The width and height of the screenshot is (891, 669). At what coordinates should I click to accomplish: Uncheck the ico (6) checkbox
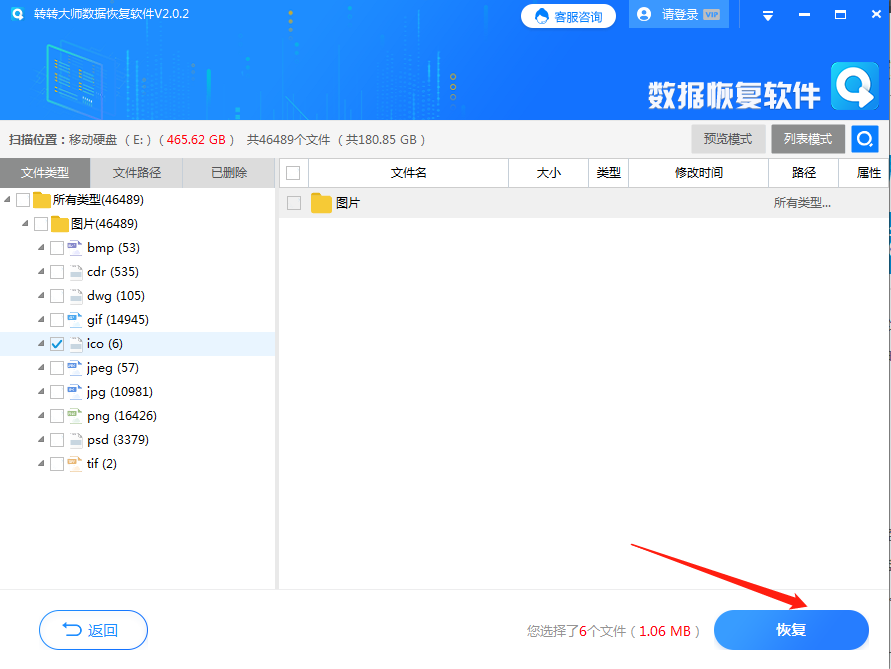pyautogui.click(x=57, y=343)
